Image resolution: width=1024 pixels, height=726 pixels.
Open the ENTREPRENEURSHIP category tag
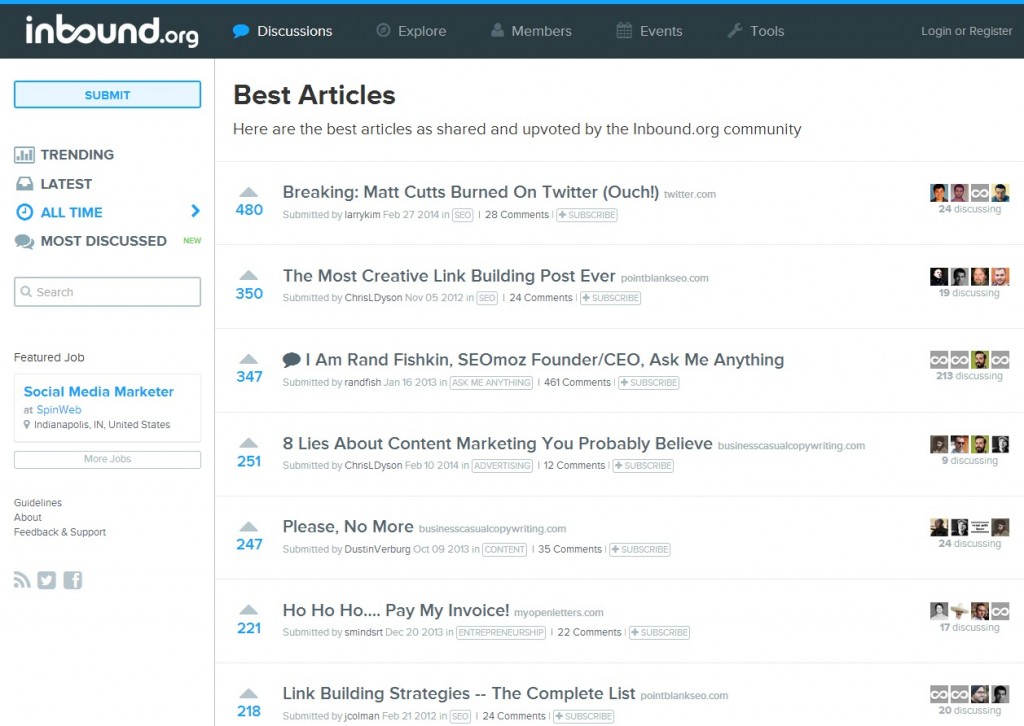[x=501, y=633]
